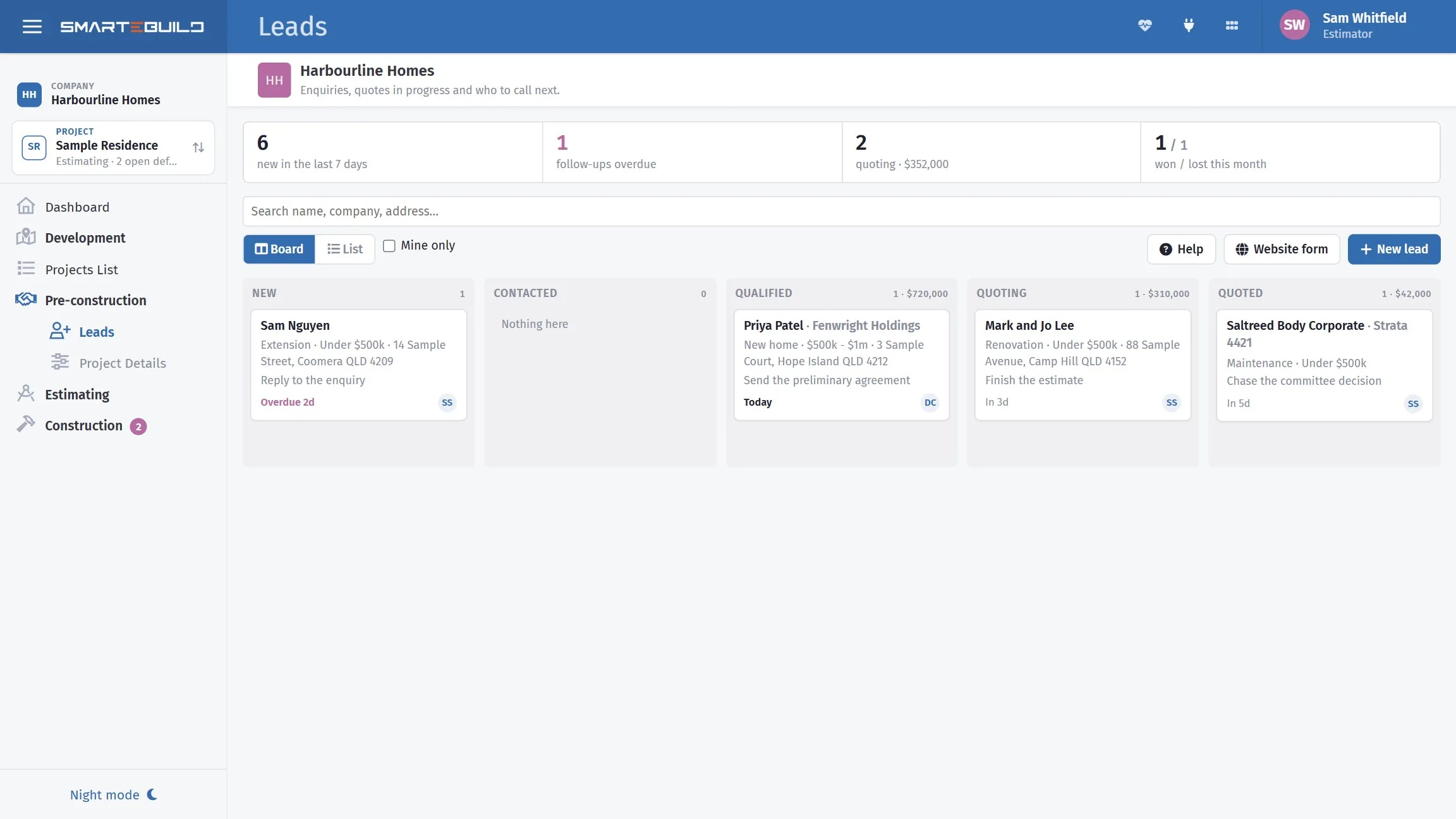Click 'Chase the committee decision' text
Screen dimensions: 1456x819
click(x=1304, y=380)
